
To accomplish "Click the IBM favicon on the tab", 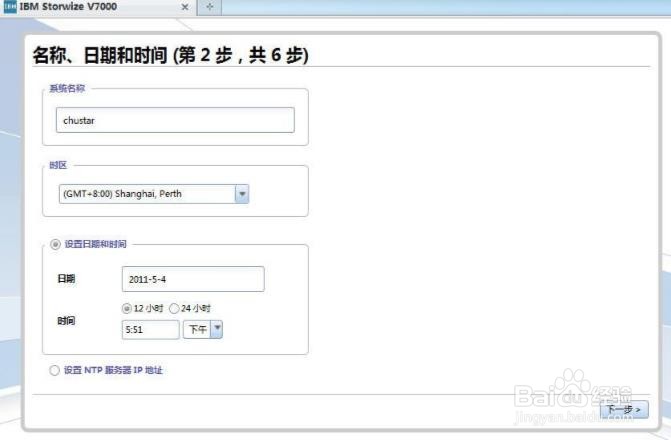I will pyautogui.click(x=10, y=7).
